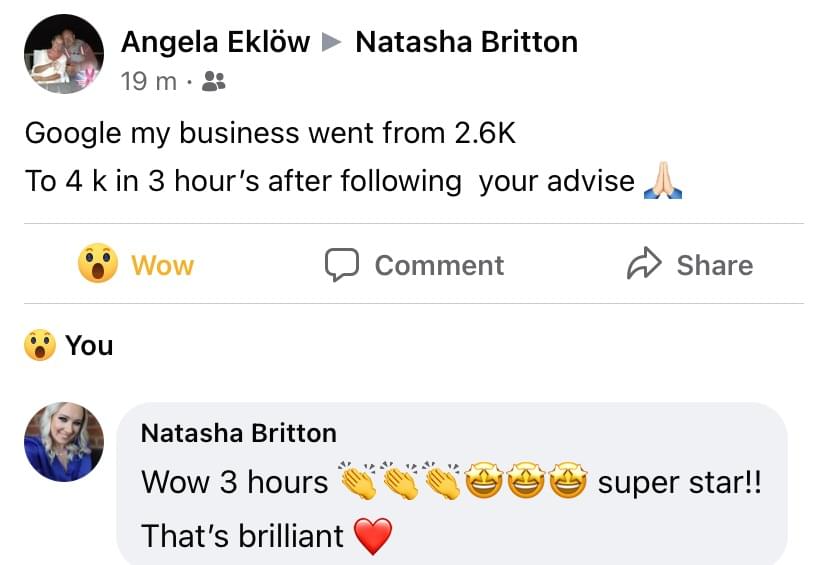
Task: Tap the Share button label
Action: tap(714, 265)
